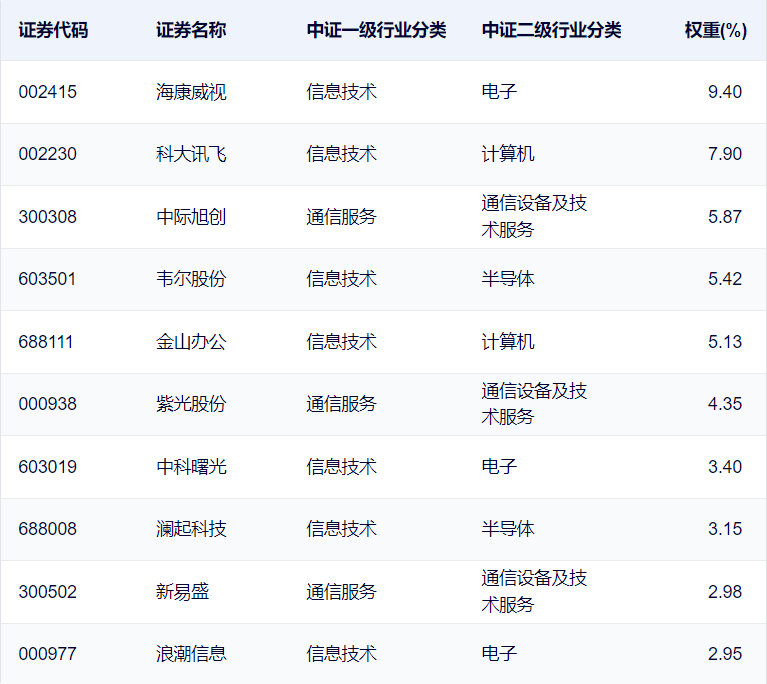767x684 pixels.
Task: Click 信息技术 in the 韦尔股份 row
Action: click(341, 279)
